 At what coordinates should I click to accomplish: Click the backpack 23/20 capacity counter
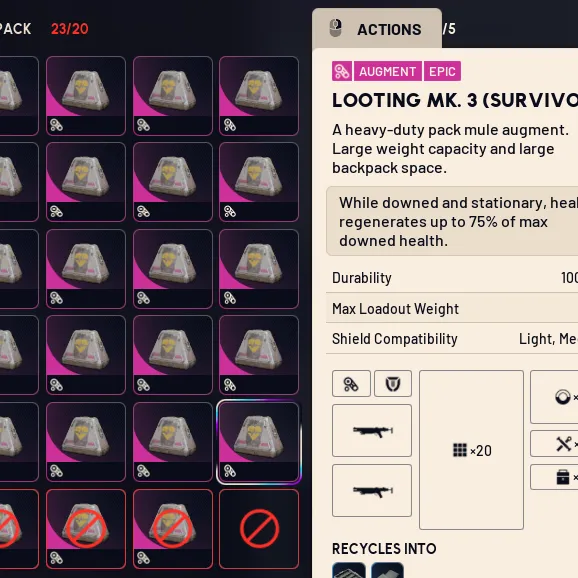tap(70, 29)
